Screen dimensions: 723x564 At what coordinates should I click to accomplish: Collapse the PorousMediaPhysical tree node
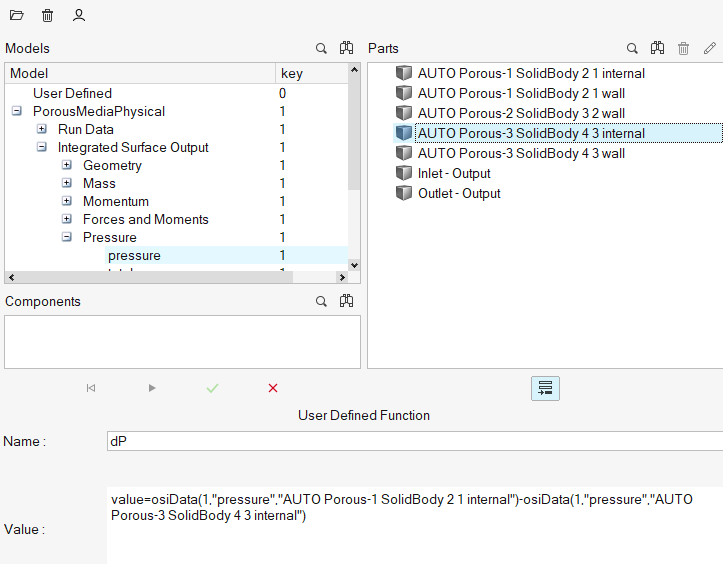coord(17,112)
